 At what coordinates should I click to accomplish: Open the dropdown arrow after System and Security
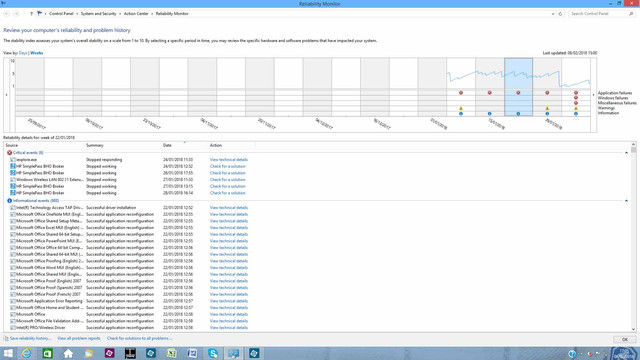[x=120, y=14]
